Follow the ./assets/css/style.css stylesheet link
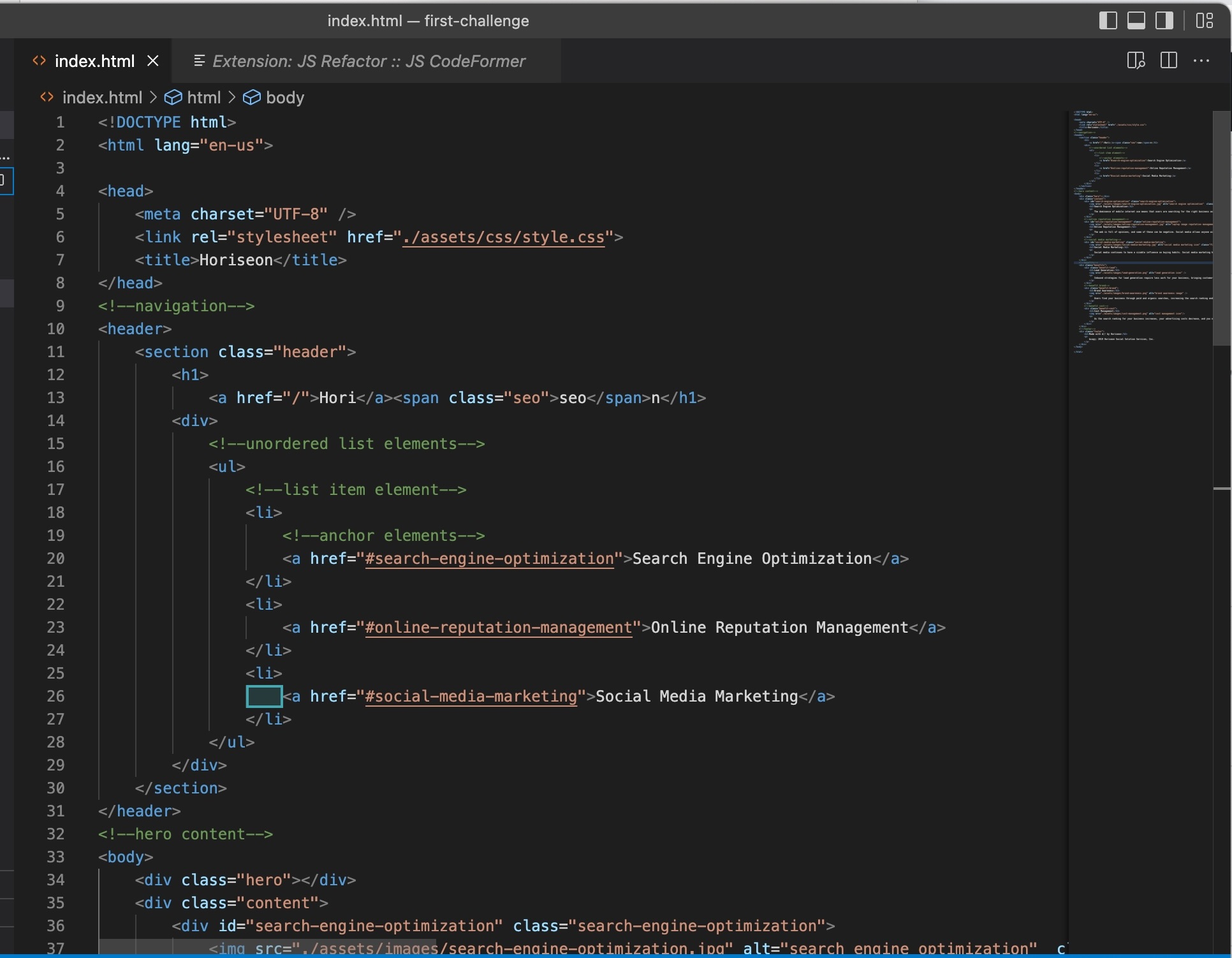The image size is (1232, 958). [504, 237]
